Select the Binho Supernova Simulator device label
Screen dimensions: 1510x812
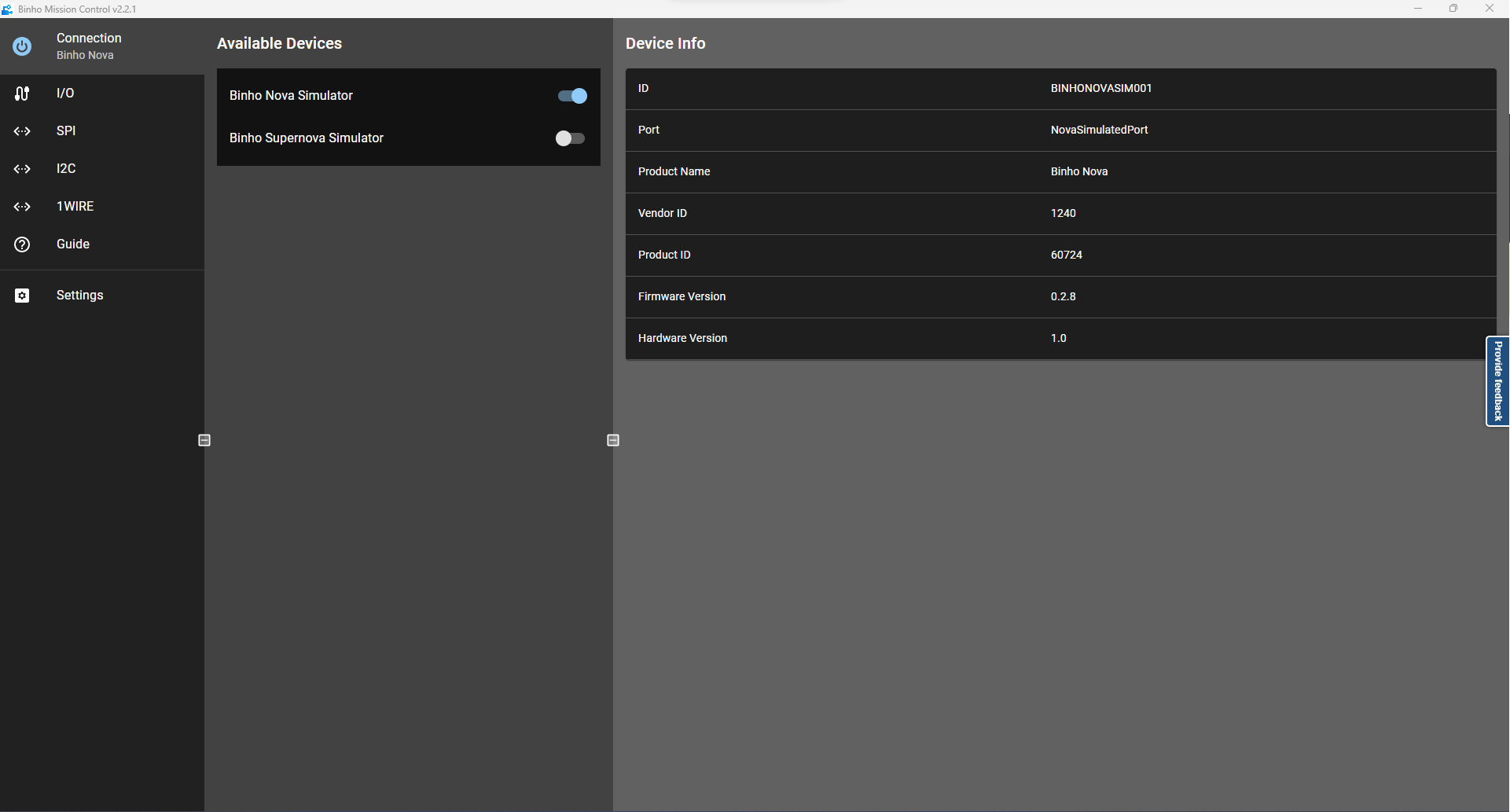pyautogui.click(x=307, y=138)
